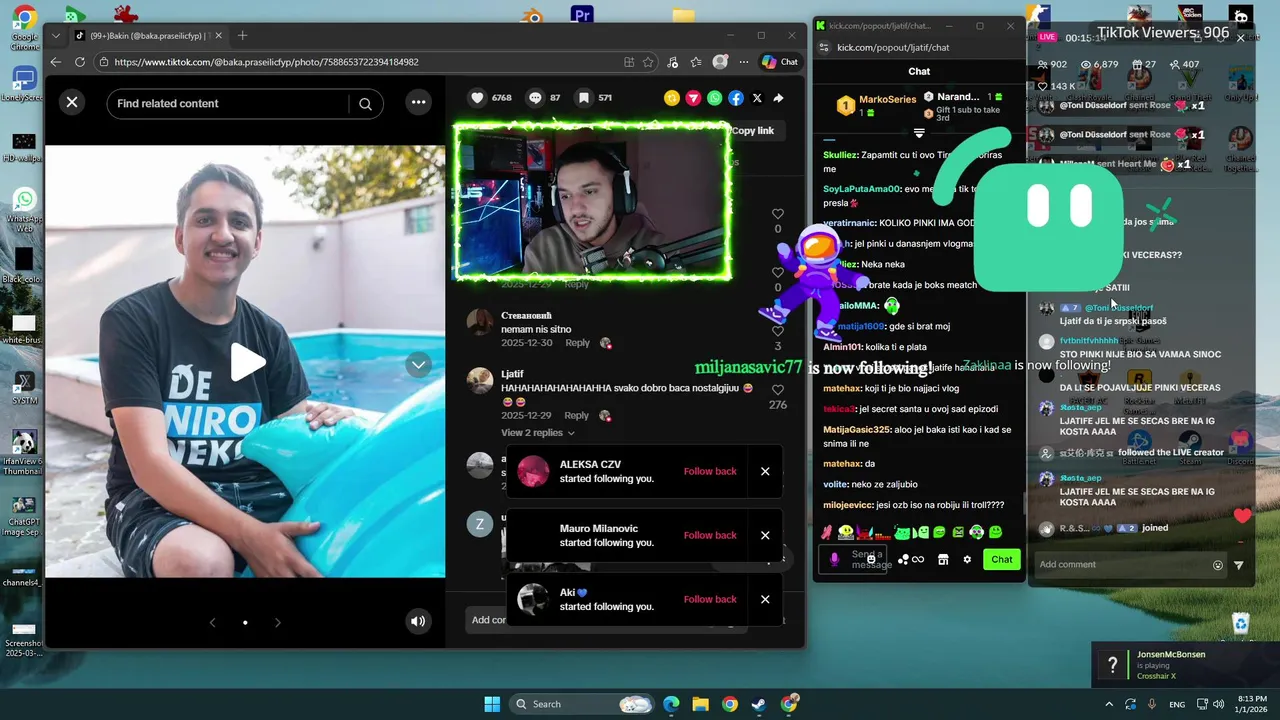
Task: Follow back ALEKSA CZV
Action: pyautogui.click(x=710, y=471)
